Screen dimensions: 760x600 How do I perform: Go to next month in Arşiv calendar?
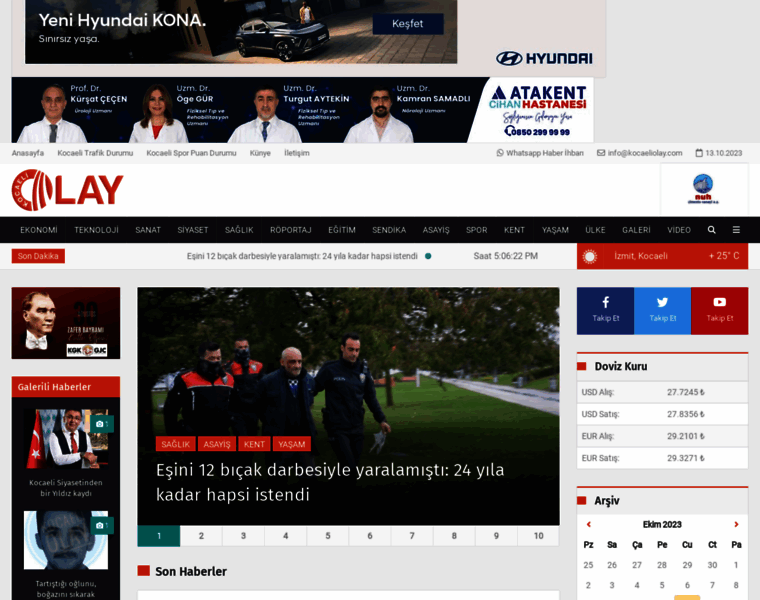click(x=736, y=524)
